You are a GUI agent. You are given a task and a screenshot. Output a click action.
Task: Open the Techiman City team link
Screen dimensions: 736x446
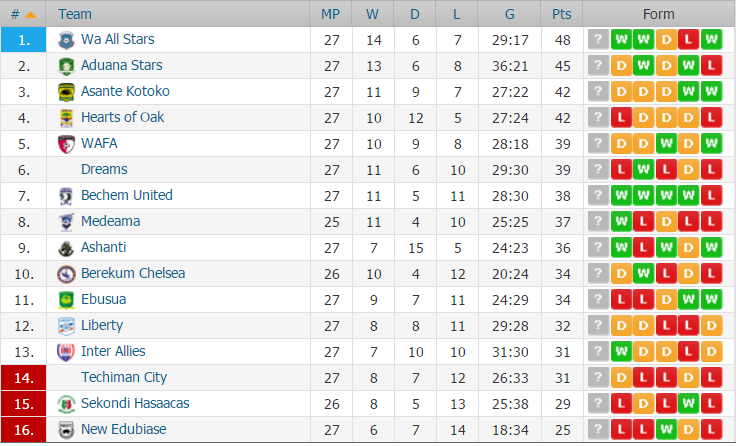(x=124, y=377)
